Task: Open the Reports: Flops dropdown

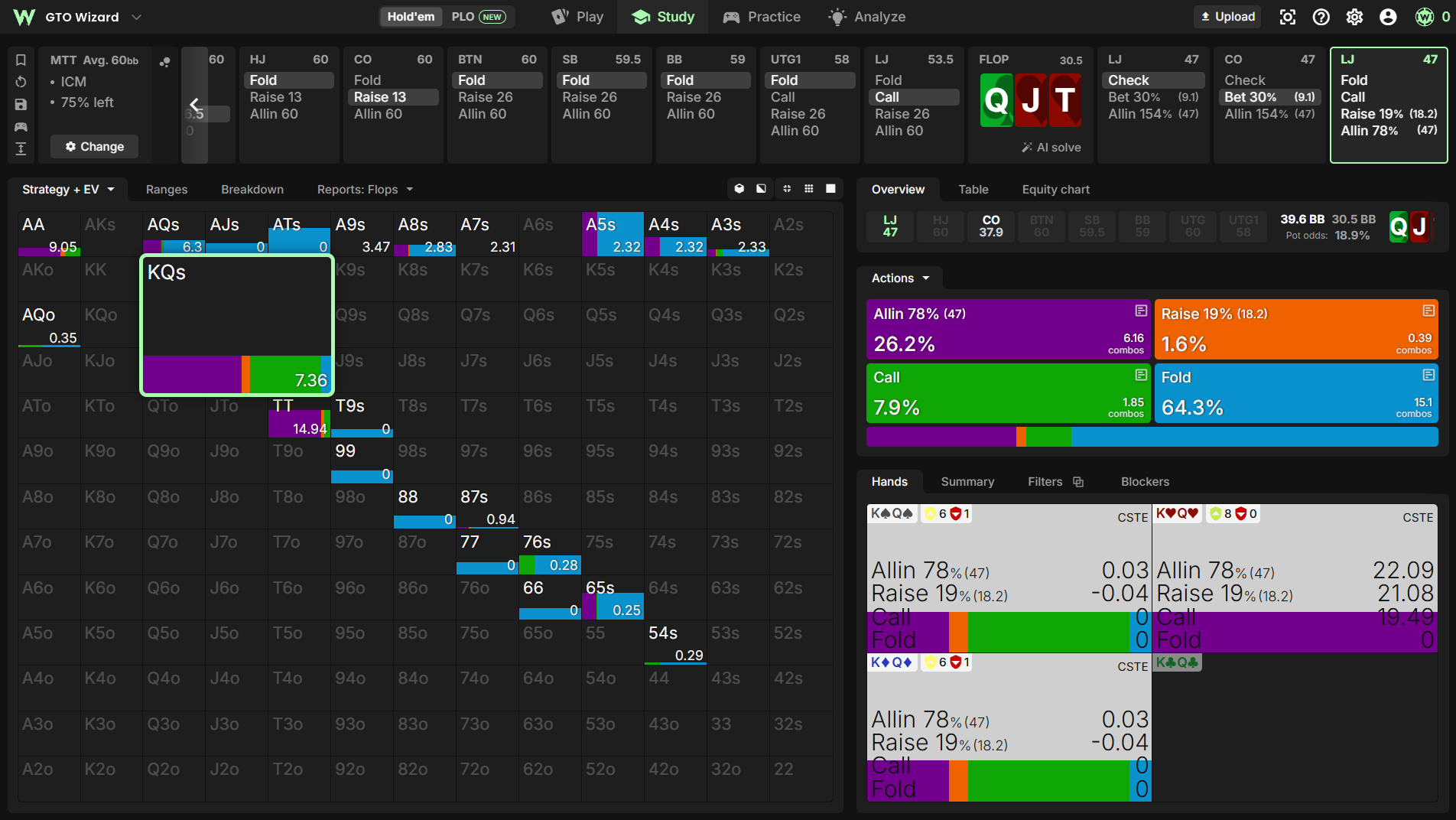Action: tap(365, 190)
